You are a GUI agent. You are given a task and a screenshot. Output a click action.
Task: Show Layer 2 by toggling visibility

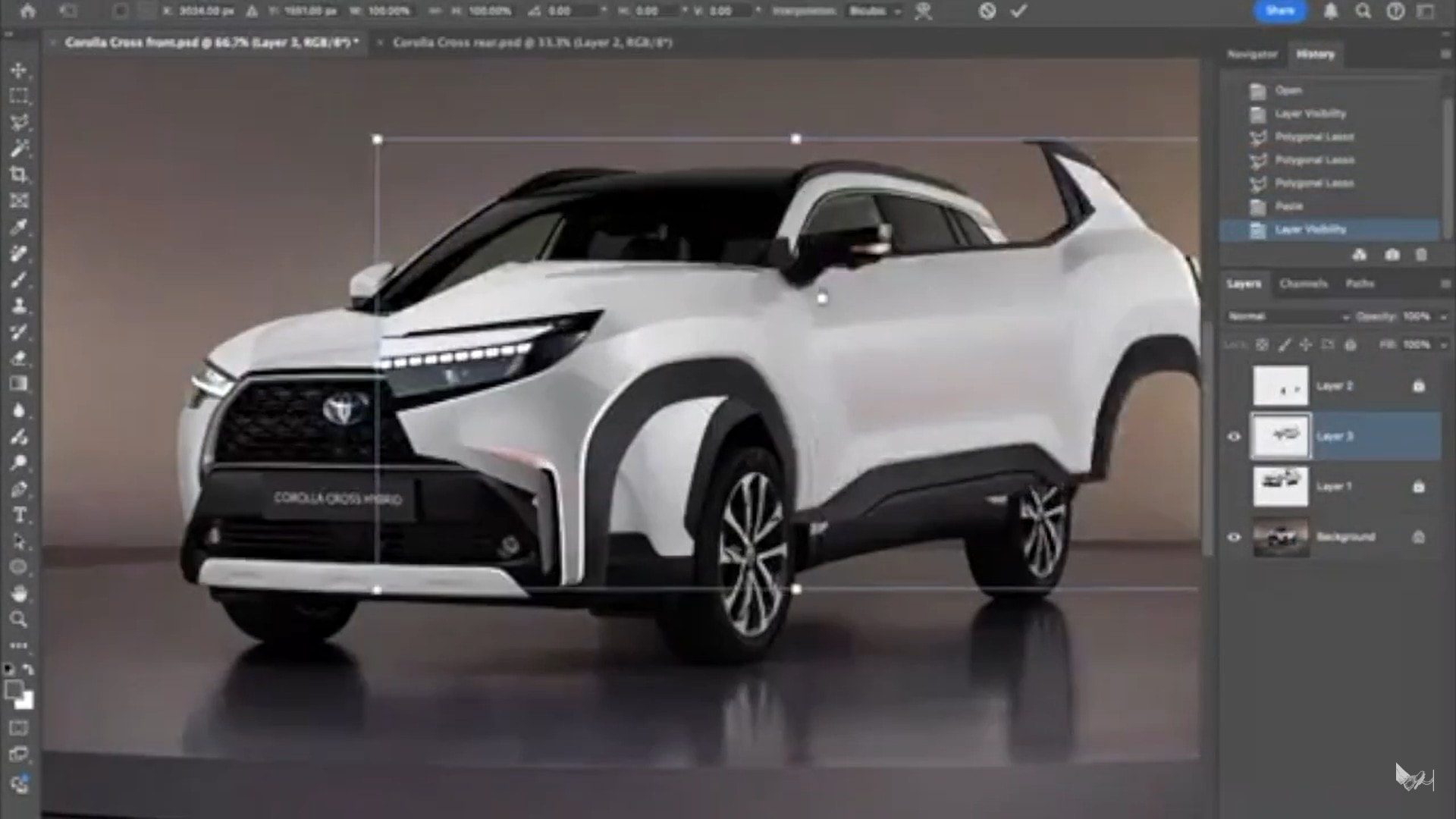click(x=1234, y=386)
